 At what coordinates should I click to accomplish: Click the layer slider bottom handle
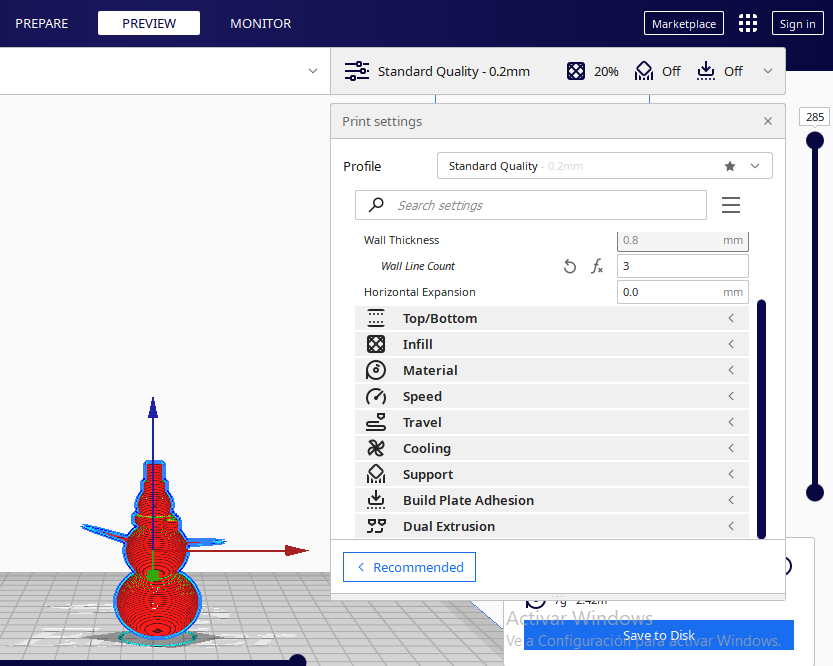(814, 493)
